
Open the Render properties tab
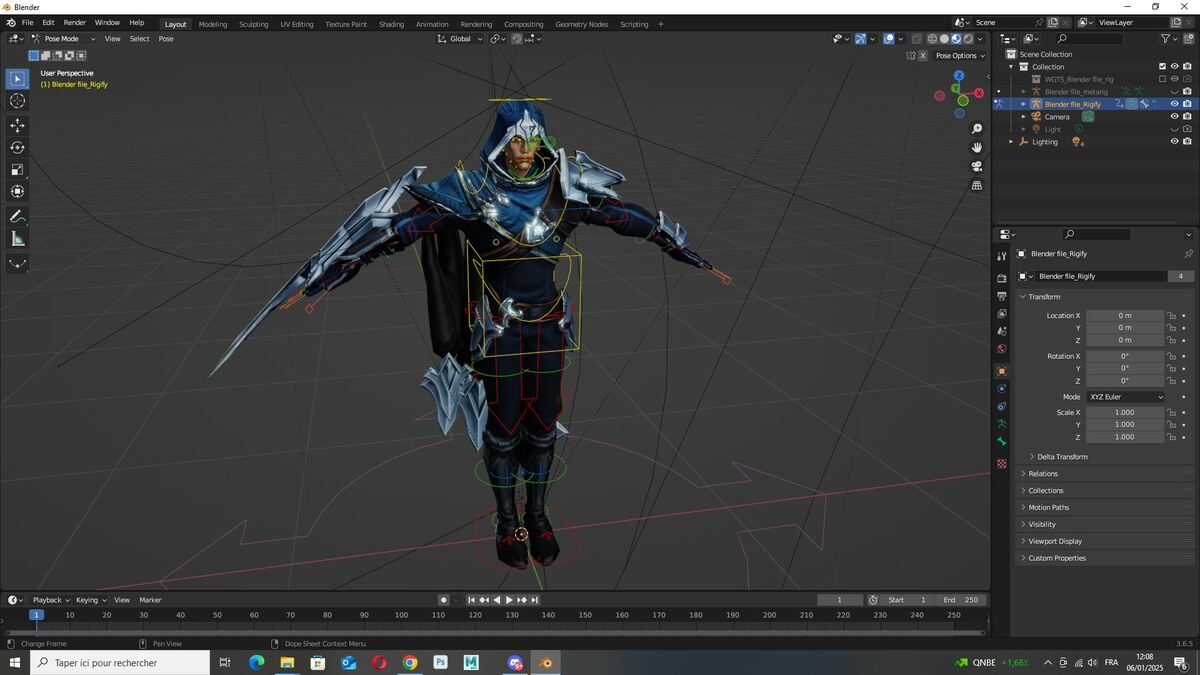[x=1002, y=278]
